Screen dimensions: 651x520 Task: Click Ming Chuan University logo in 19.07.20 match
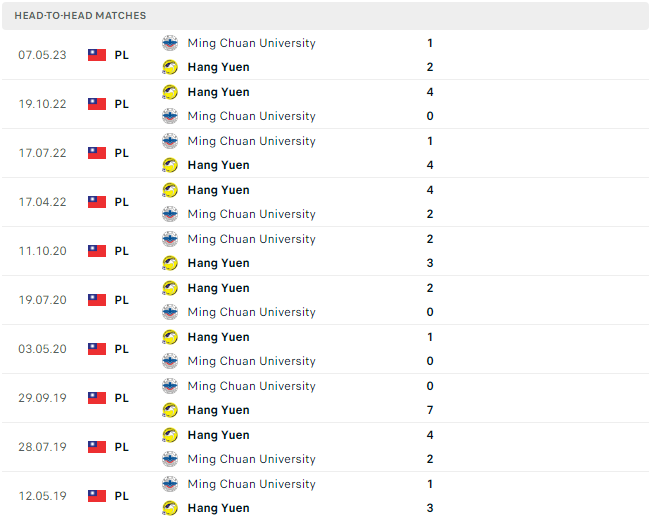point(170,312)
